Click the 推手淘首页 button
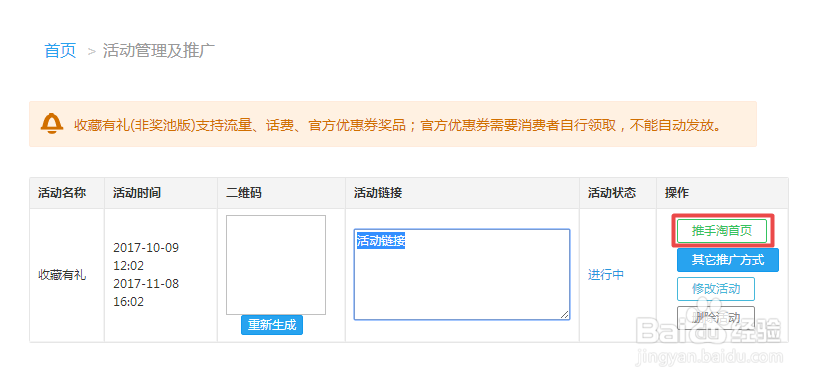The height and width of the screenshot is (385, 829). [x=722, y=231]
